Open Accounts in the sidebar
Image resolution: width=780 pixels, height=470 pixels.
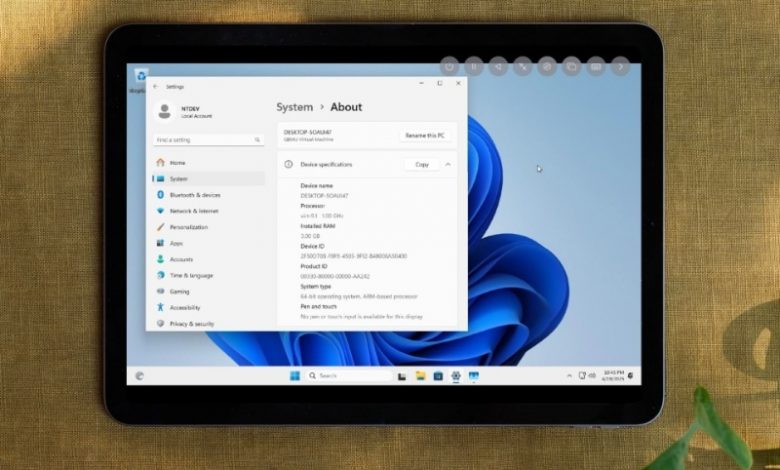coord(208,259)
